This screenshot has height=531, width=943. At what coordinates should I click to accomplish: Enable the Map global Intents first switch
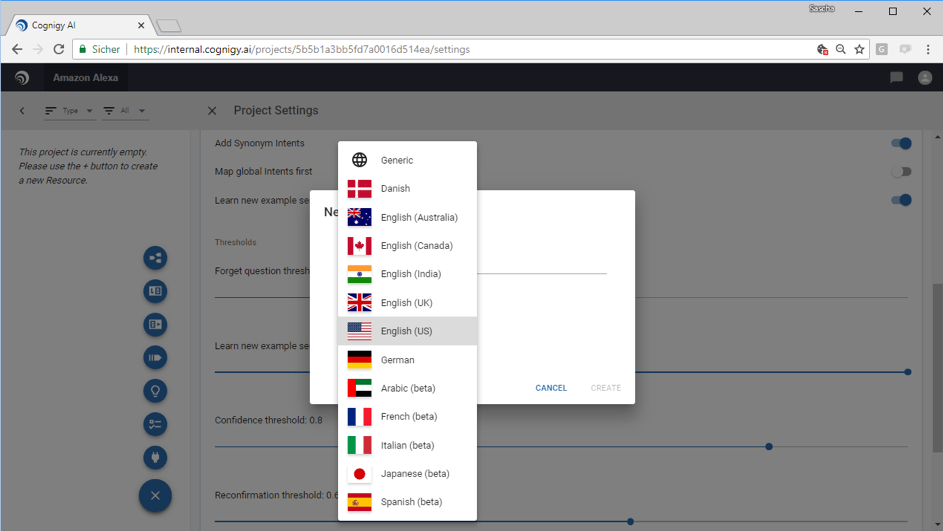click(901, 172)
